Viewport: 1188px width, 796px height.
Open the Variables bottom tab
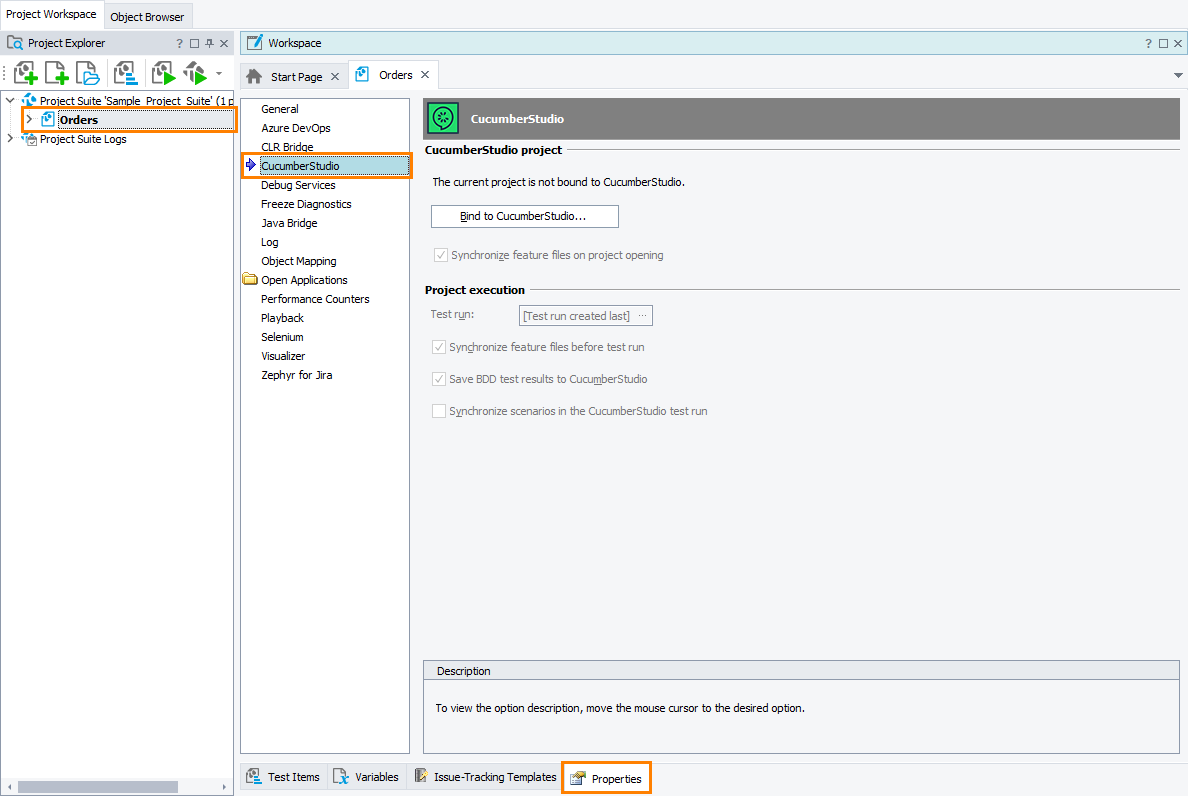(x=367, y=777)
